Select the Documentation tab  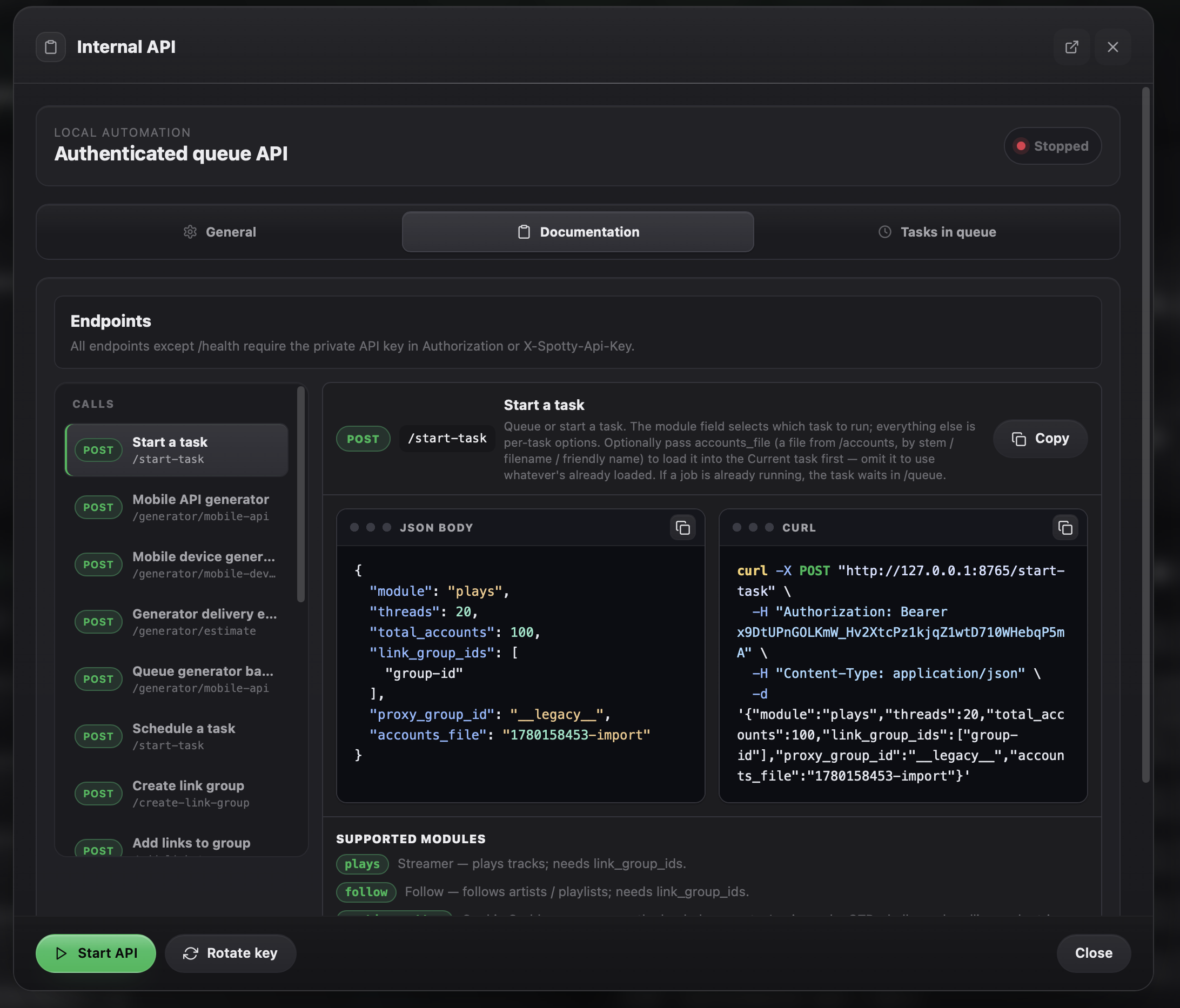[578, 232]
